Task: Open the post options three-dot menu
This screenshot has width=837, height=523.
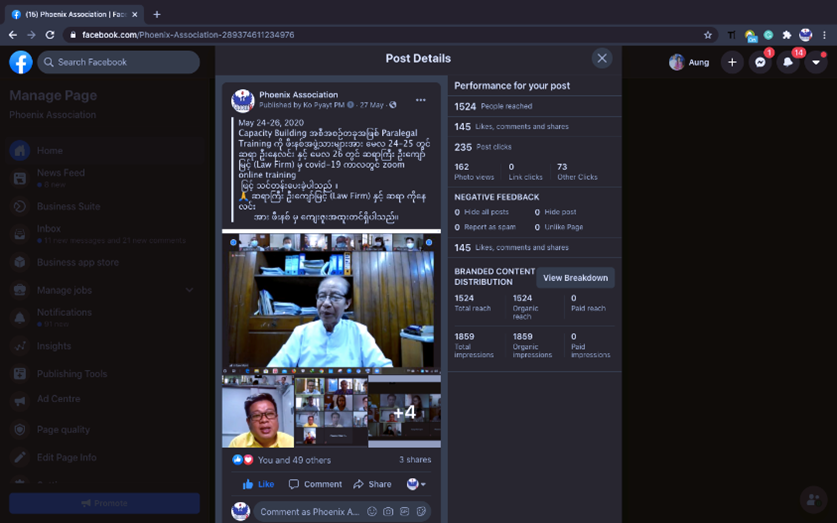Action: [421, 100]
